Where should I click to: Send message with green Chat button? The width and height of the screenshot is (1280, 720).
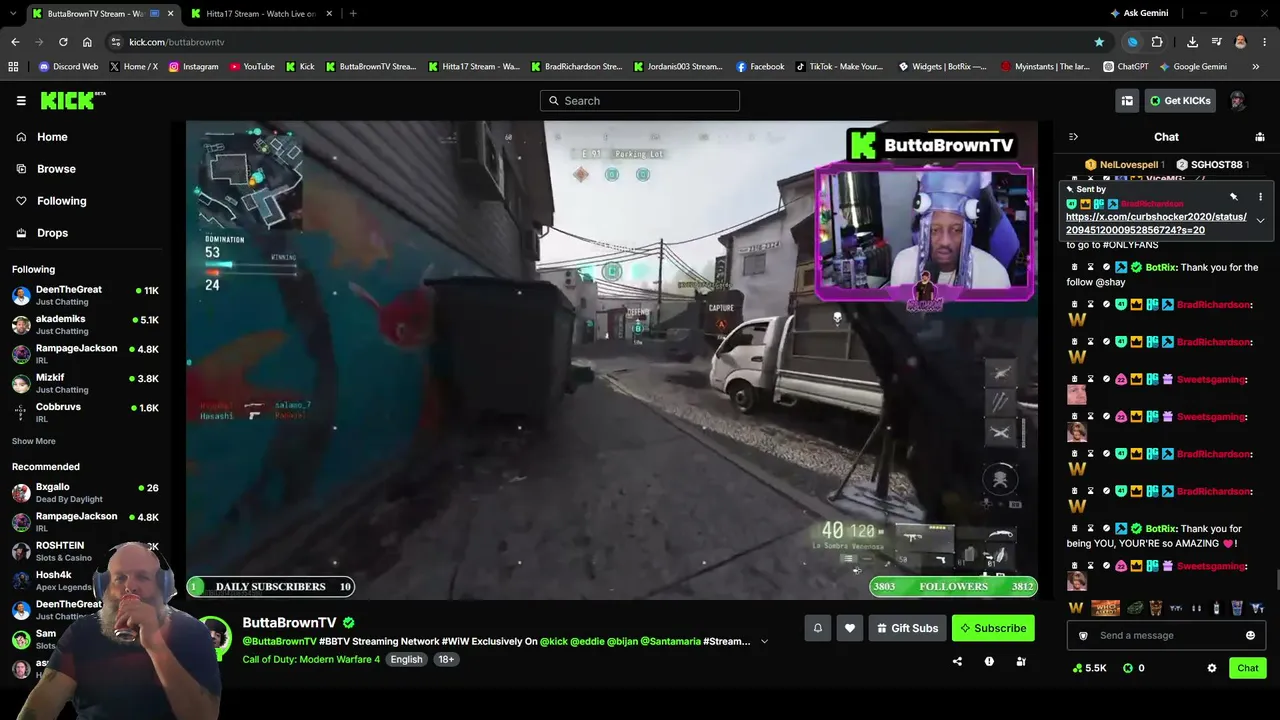(1248, 668)
